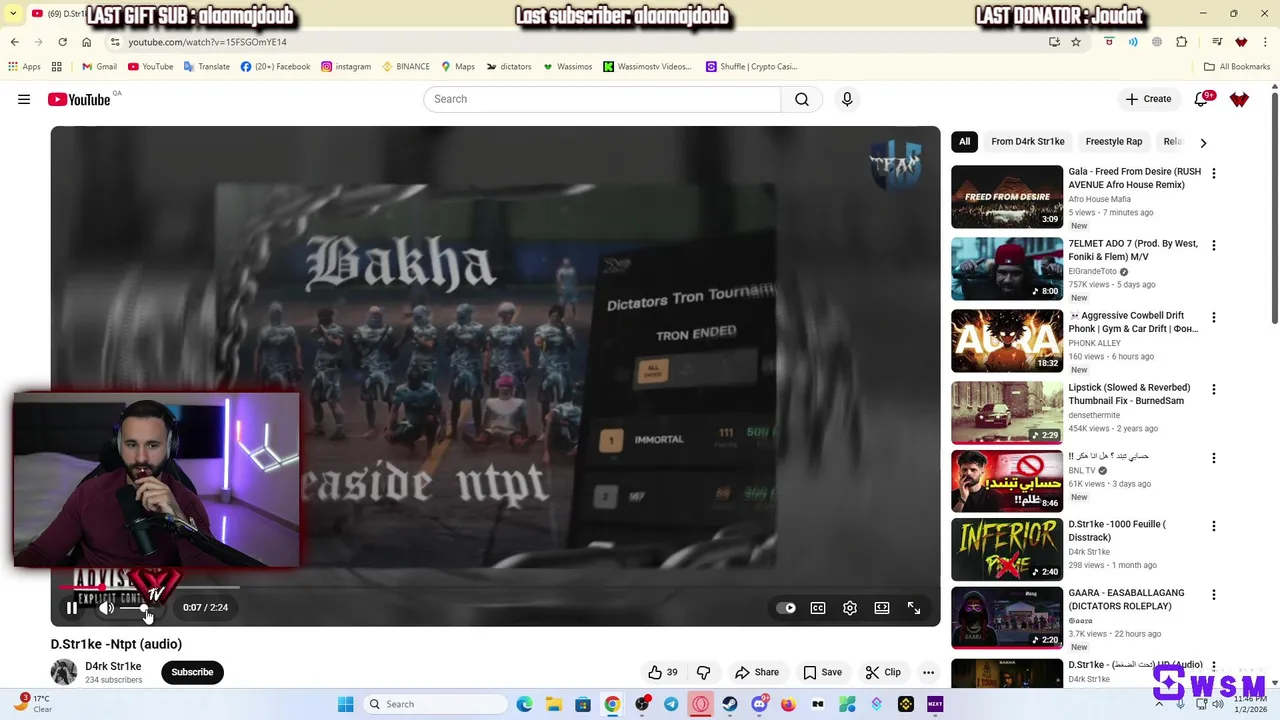Image resolution: width=1280 pixels, height=720 pixels.
Task: Toggle closed captions on the video
Action: click(818, 607)
